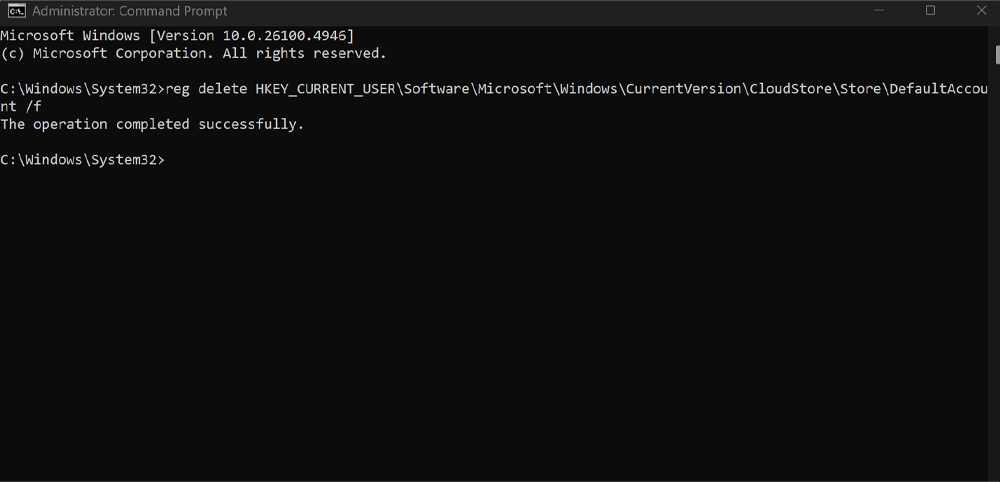The image size is (1000, 482).
Task: Click the "Administrator: Command Prompt" title text
Action: [x=130, y=11]
